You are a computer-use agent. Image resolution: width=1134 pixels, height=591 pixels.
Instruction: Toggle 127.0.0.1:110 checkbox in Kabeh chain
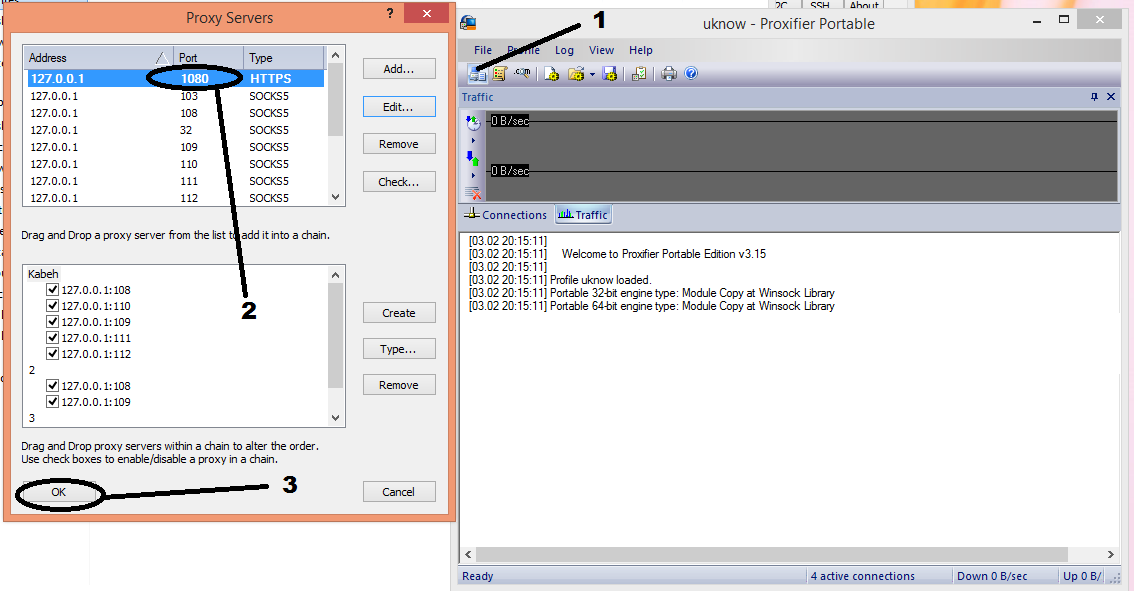pyautogui.click(x=52, y=305)
